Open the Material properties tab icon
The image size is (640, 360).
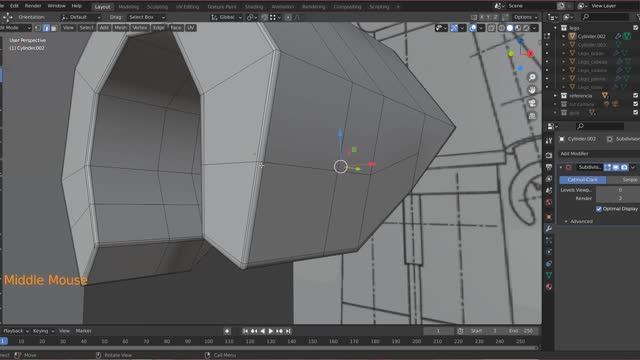pos(549,287)
